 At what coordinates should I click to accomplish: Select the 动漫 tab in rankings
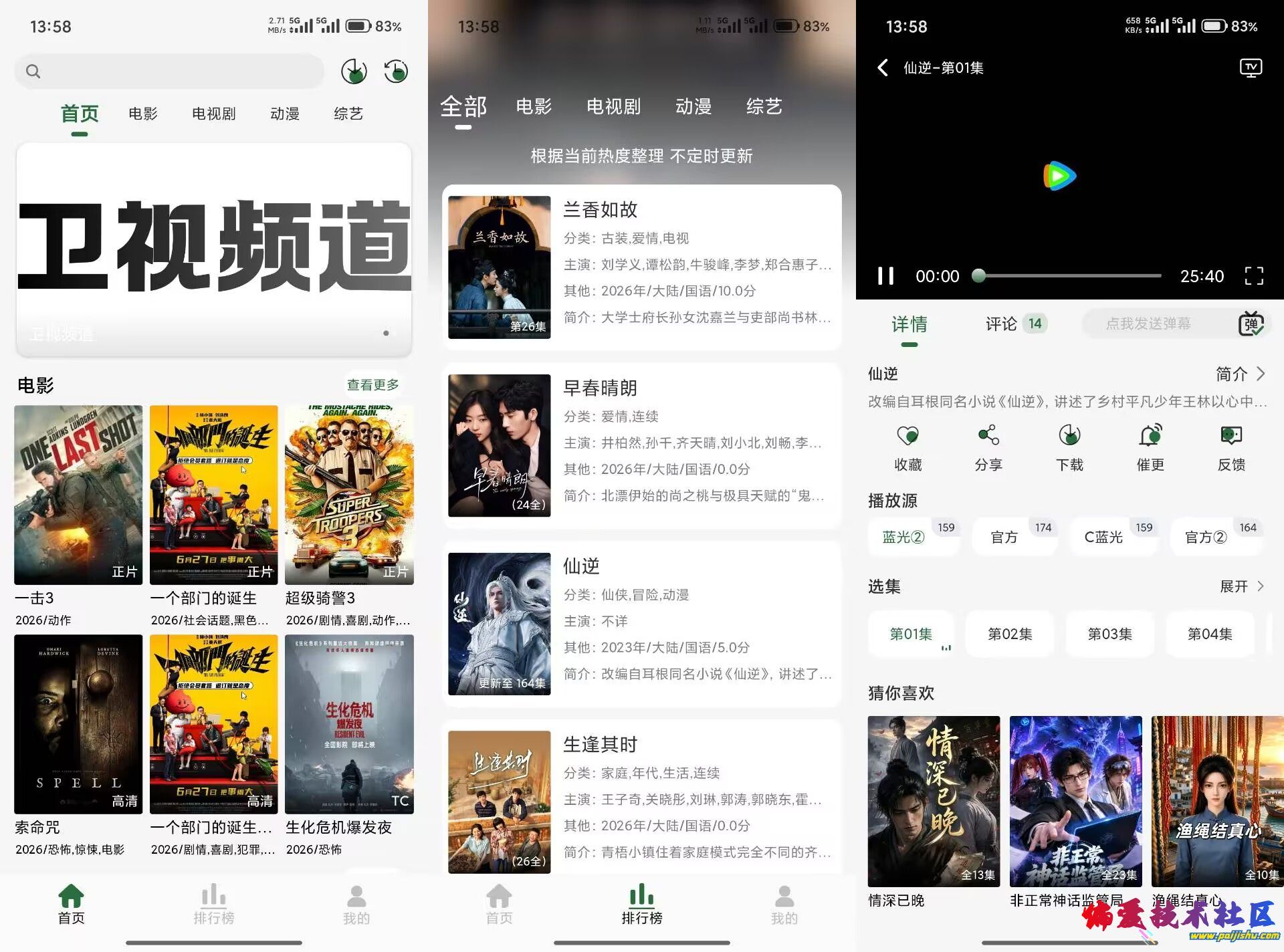coord(693,107)
